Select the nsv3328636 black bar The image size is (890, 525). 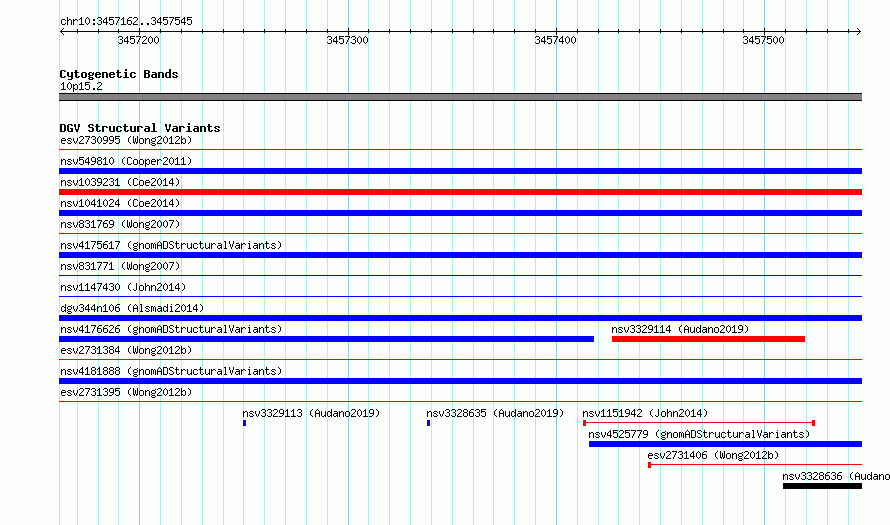point(822,486)
